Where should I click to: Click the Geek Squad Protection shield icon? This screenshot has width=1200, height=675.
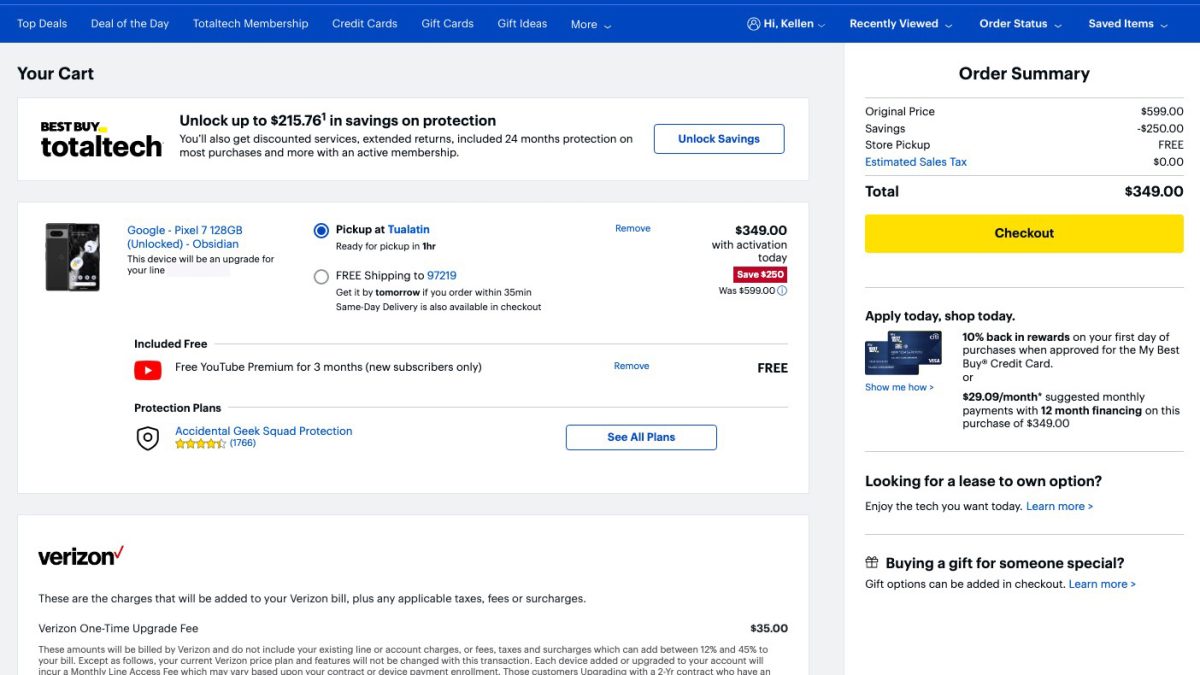click(148, 438)
